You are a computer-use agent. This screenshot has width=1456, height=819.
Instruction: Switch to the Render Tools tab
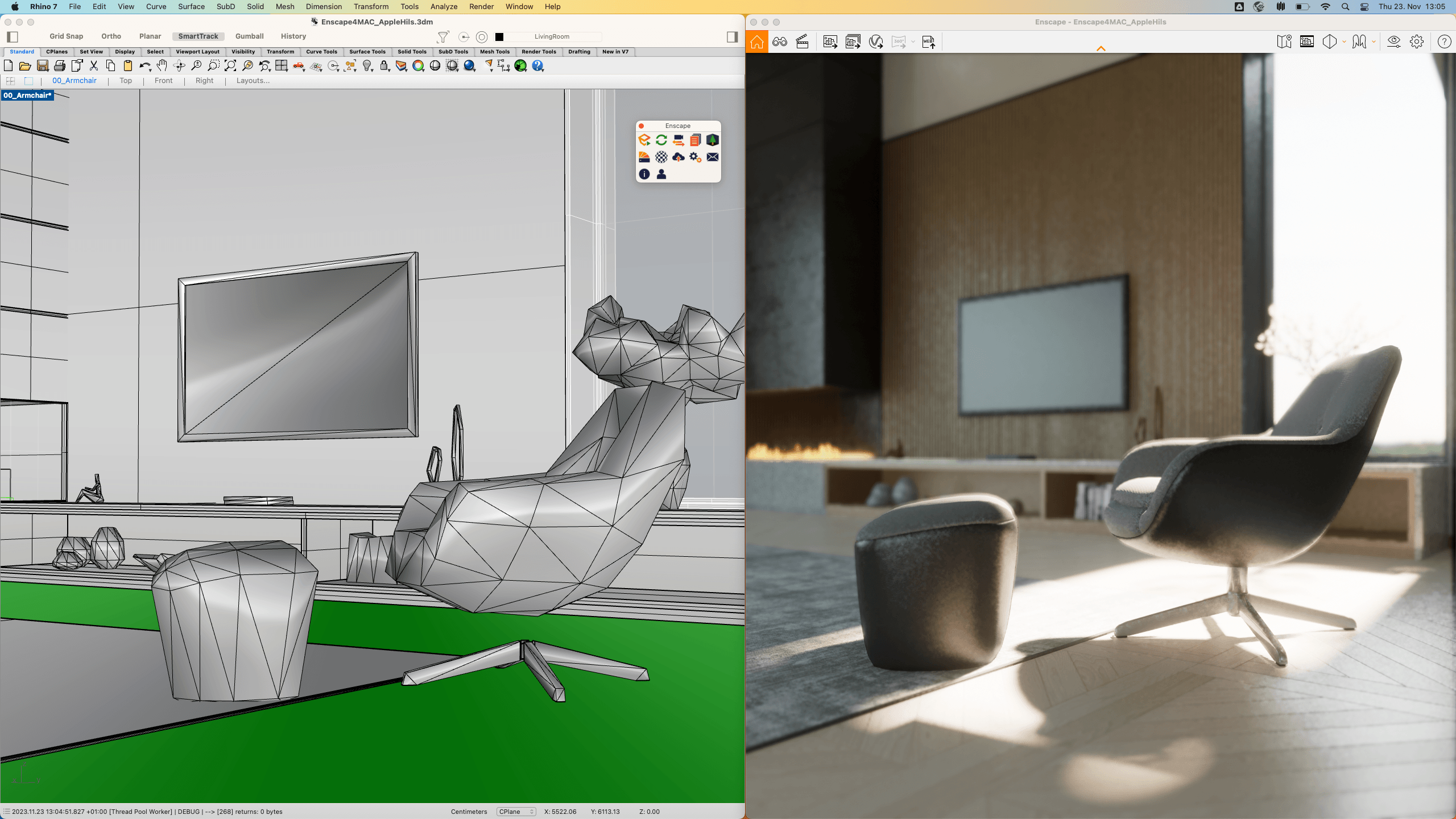pyautogui.click(x=538, y=52)
